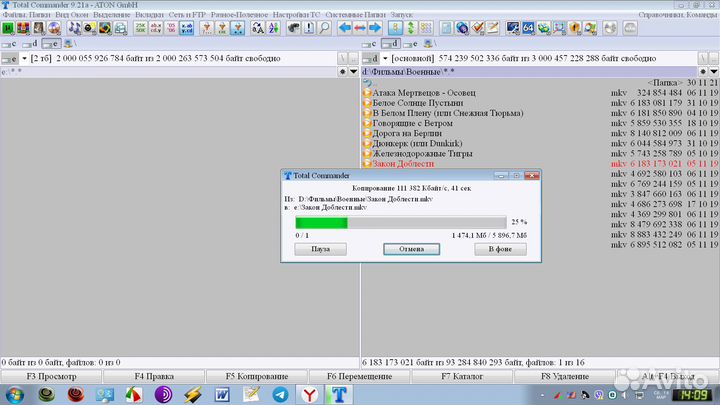Send copying to background with В фоне
The image size is (720, 405).
pyautogui.click(x=500, y=249)
